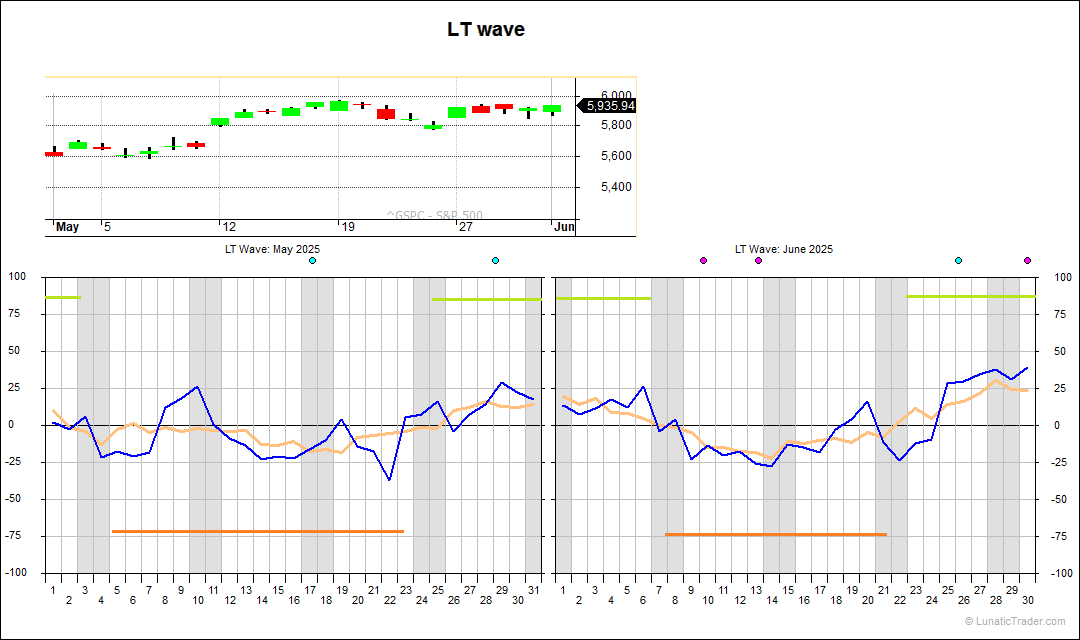Click the orange horizontal bar in June chart
Viewport: 1080px width, 640px height.
(x=775, y=534)
